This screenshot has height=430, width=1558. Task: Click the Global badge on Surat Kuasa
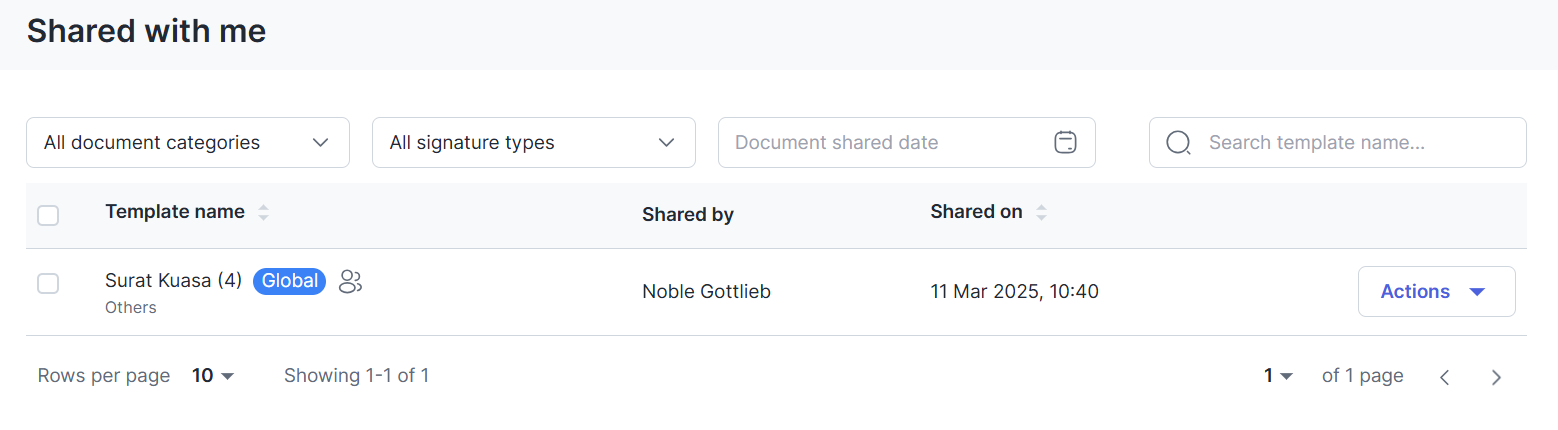tap(289, 281)
